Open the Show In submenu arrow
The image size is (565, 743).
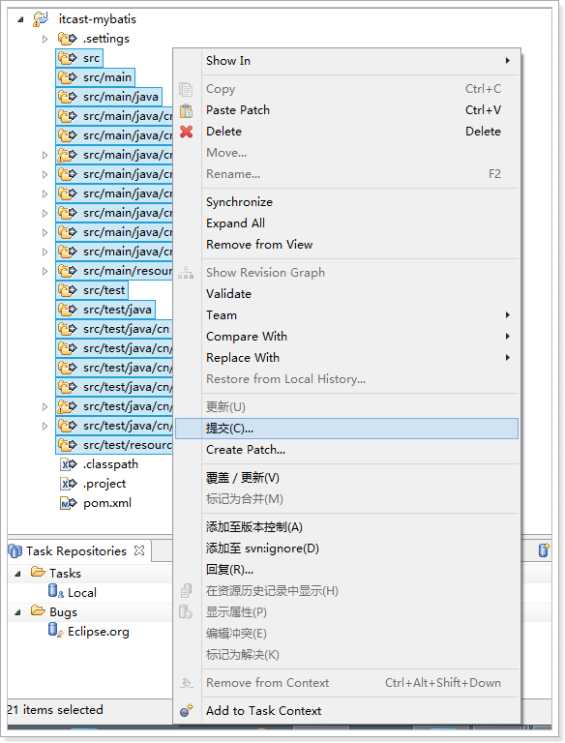(507, 61)
